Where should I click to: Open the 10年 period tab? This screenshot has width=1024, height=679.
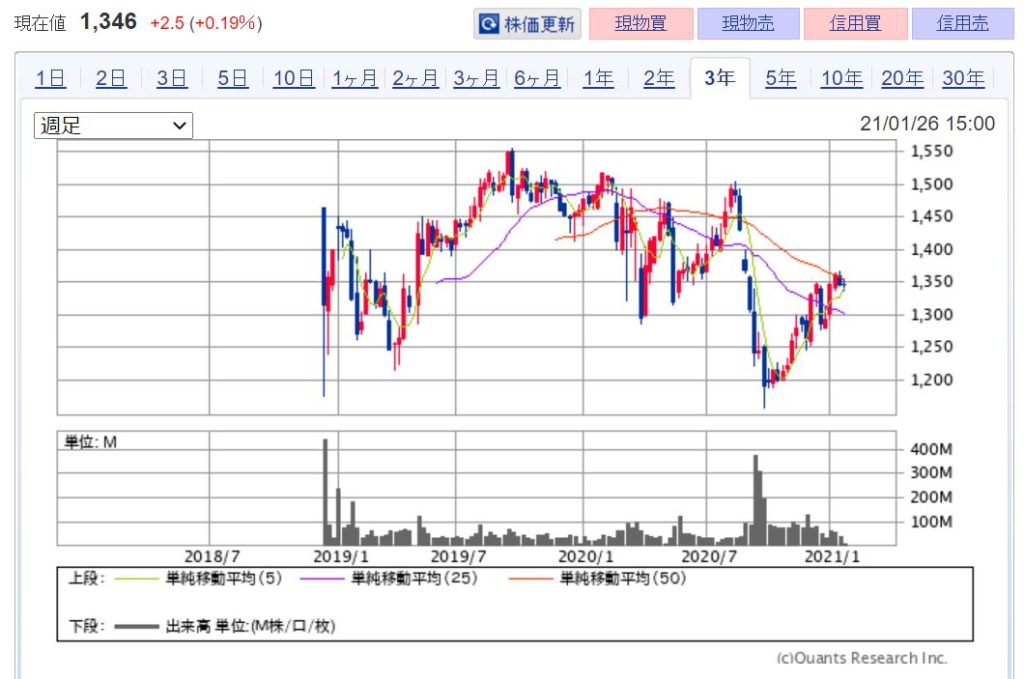[x=841, y=79]
